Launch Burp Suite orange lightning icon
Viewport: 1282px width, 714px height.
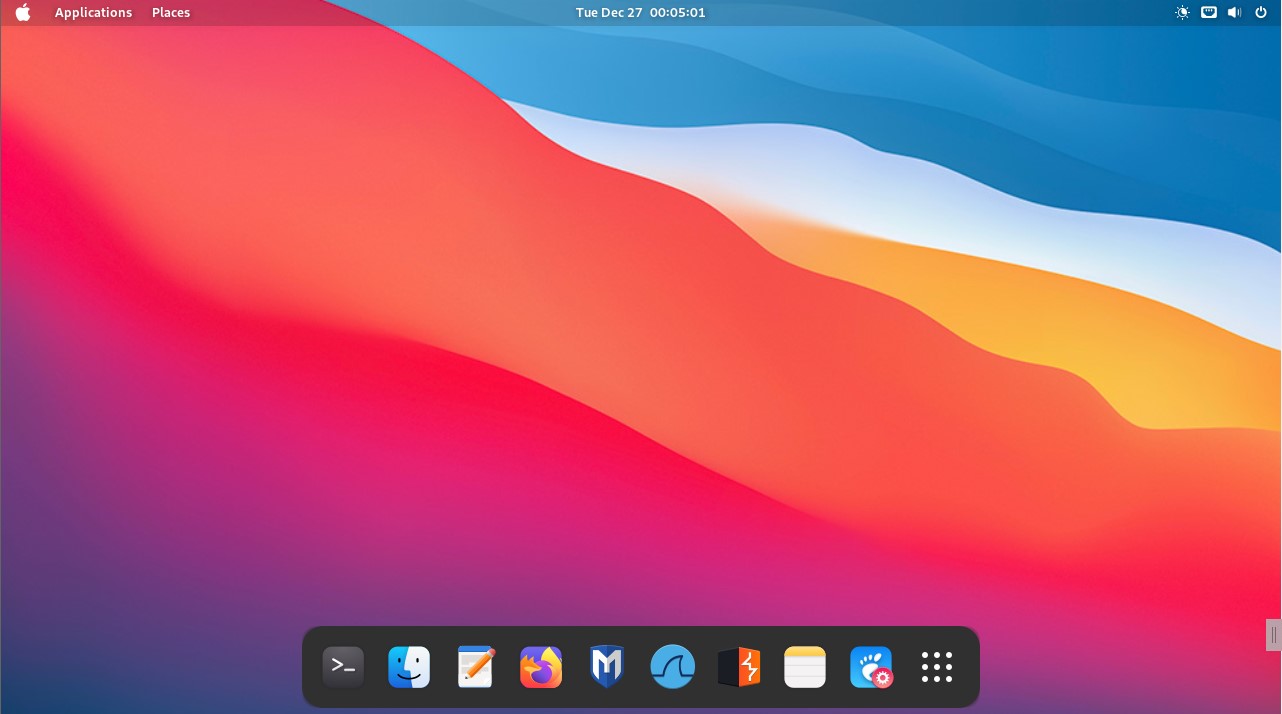(x=739, y=667)
